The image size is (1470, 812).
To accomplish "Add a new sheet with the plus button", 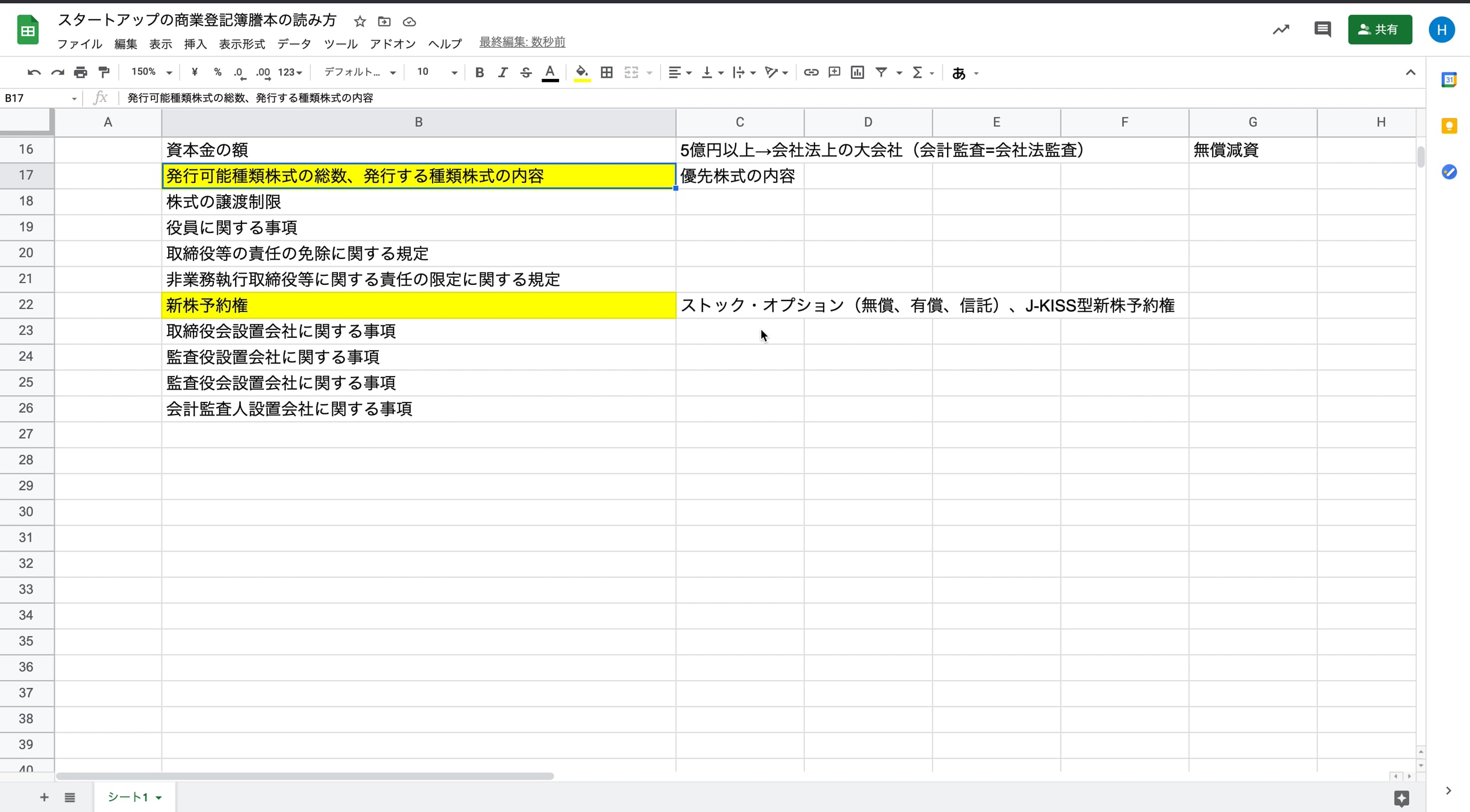I will click(x=44, y=797).
